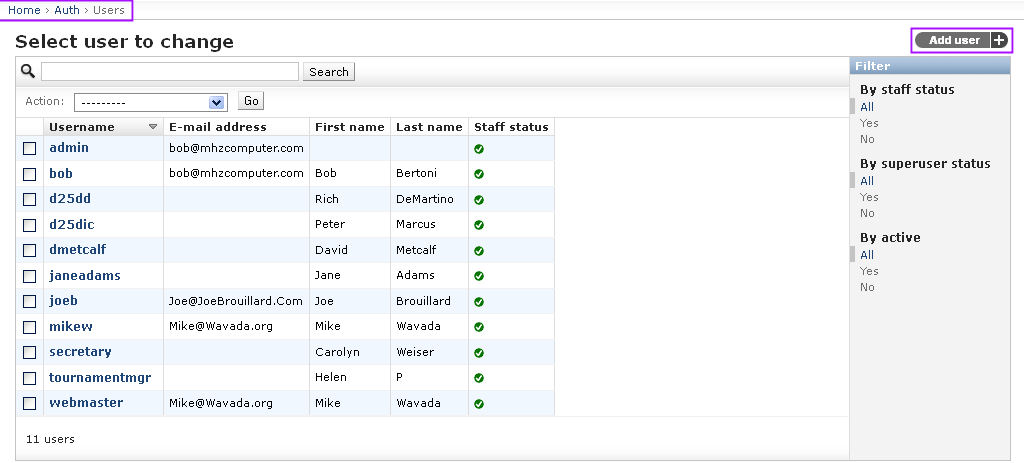
Task: Open the Action dropdown menu
Action: [151, 102]
